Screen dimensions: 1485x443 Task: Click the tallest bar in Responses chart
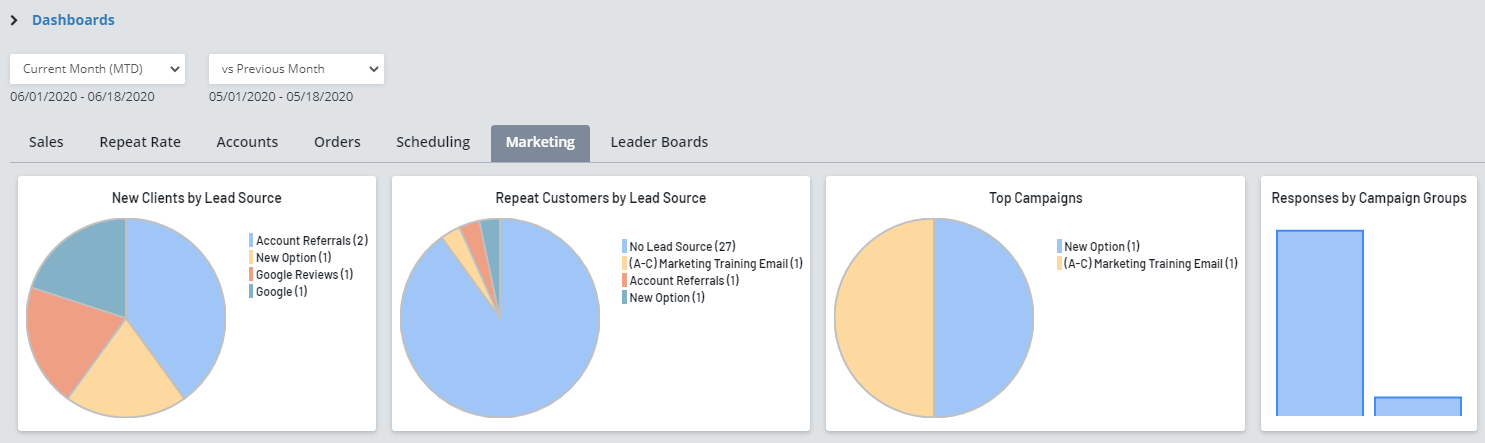(x=1319, y=322)
